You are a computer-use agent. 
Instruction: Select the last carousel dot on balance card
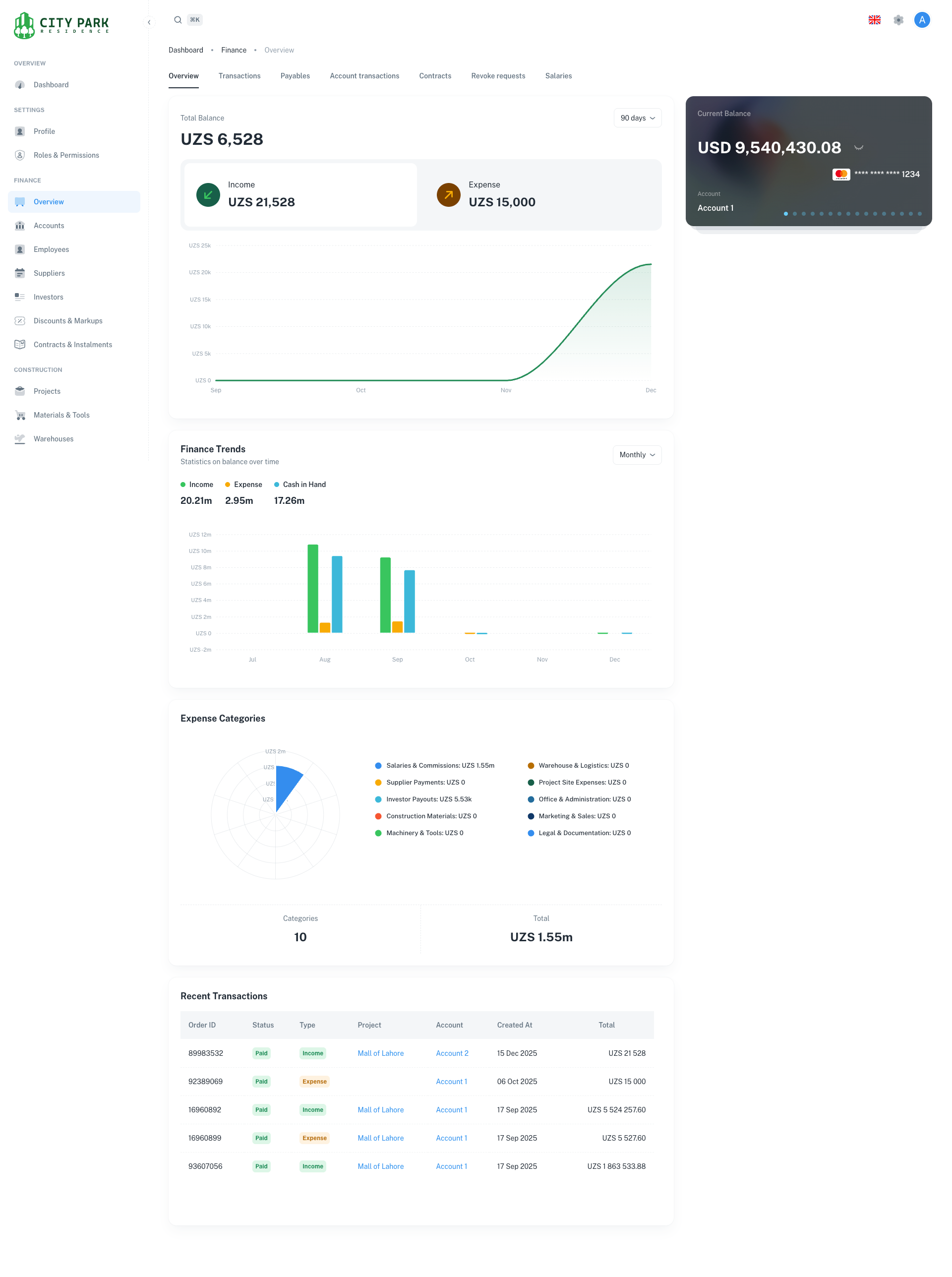(x=919, y=214)
